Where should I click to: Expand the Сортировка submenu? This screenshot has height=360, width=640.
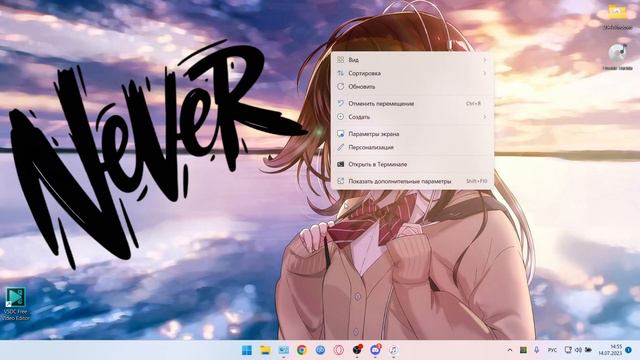click(x=412, y=73)
